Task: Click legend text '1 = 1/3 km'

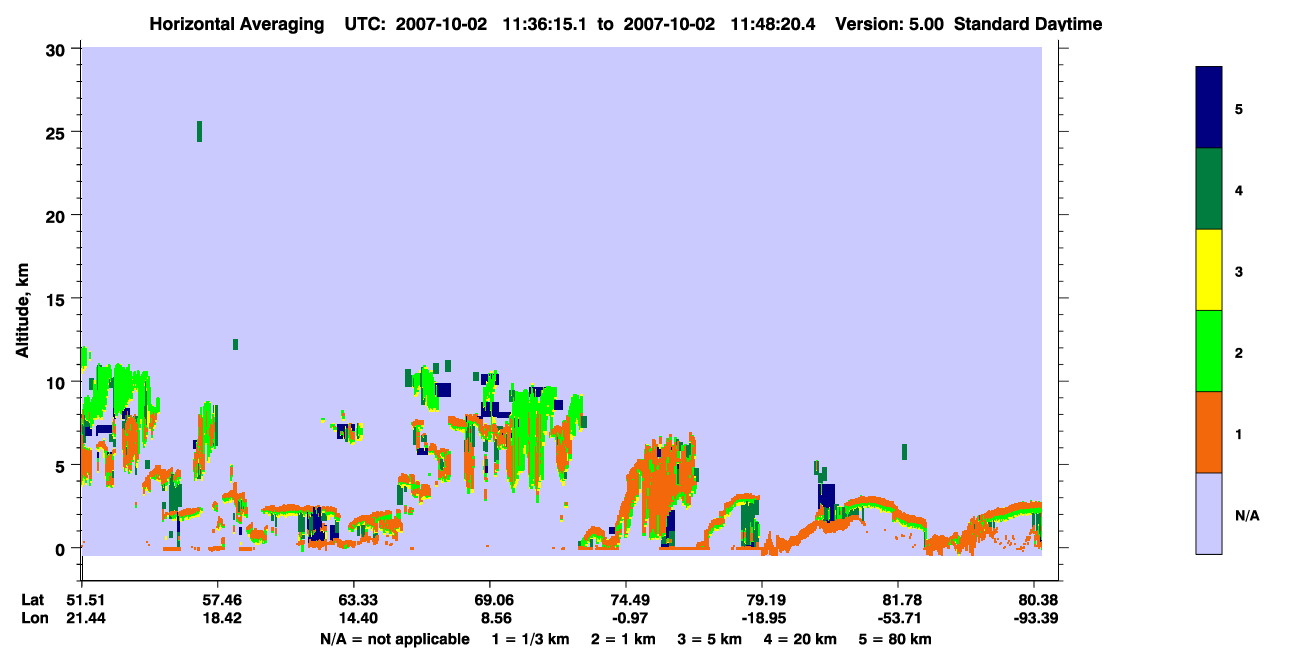Action: coord(530,639)
